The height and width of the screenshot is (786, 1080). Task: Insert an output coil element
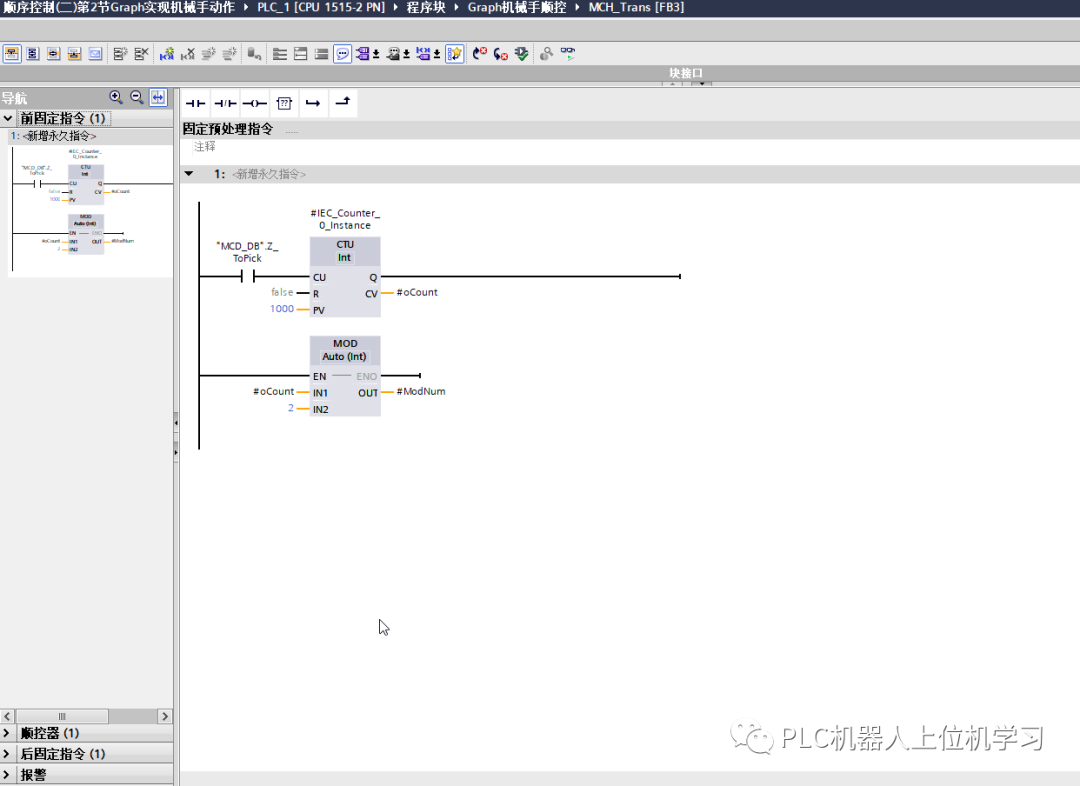point(253,103)
